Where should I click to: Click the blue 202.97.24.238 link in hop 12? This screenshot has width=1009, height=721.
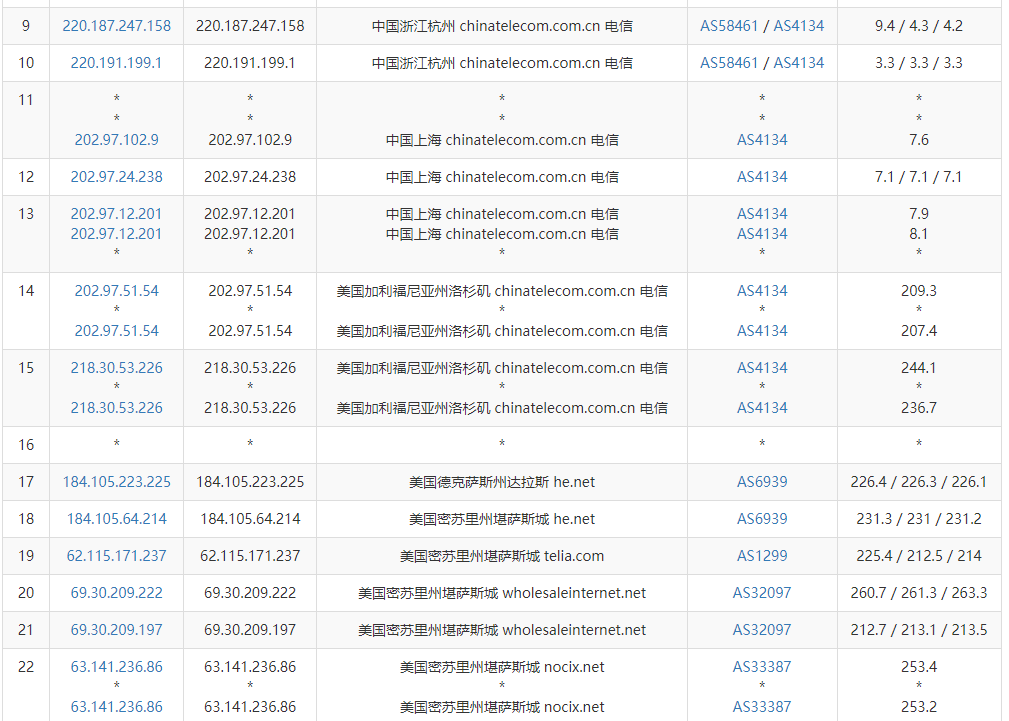coord(116,177)
